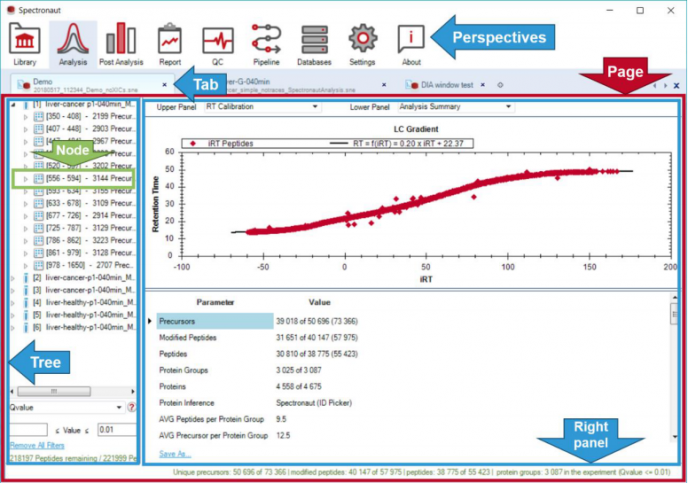Image resolution: width=688 pixels, height=483 pixels.
Task: Open the Settings gear perspective
Action: (362, 44)
